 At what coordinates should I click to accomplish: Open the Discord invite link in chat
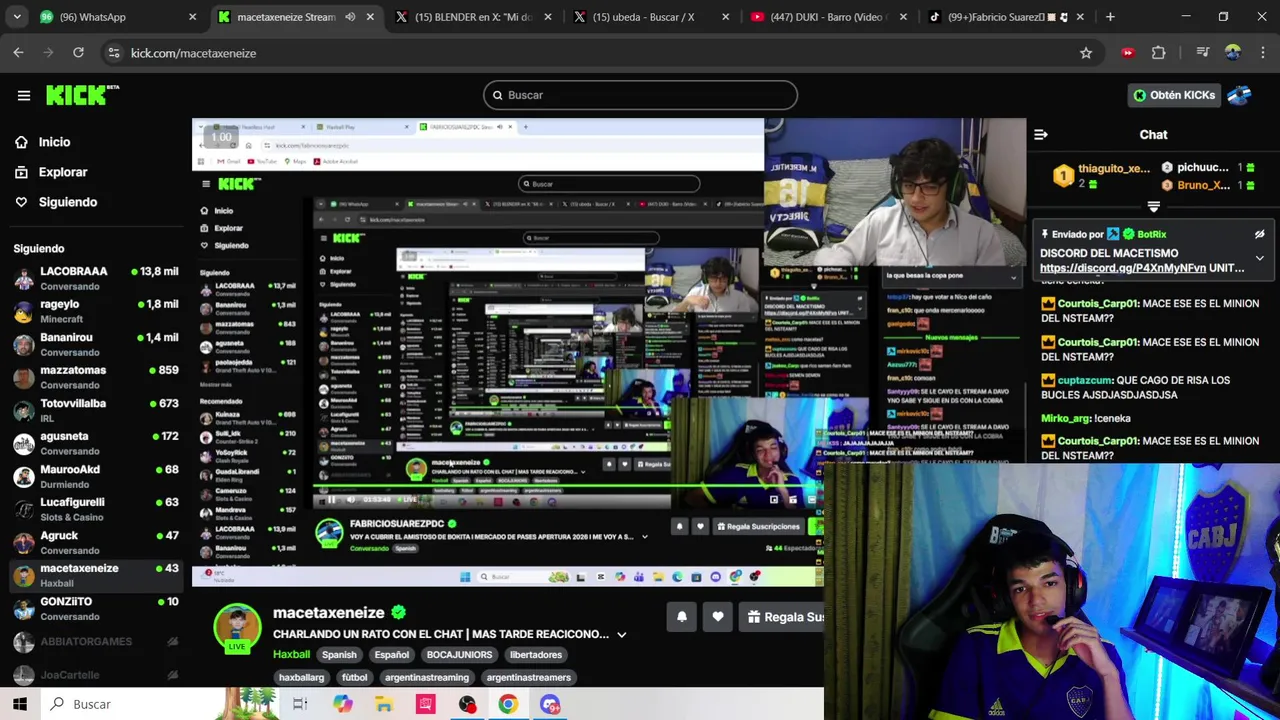point(1123,268)
